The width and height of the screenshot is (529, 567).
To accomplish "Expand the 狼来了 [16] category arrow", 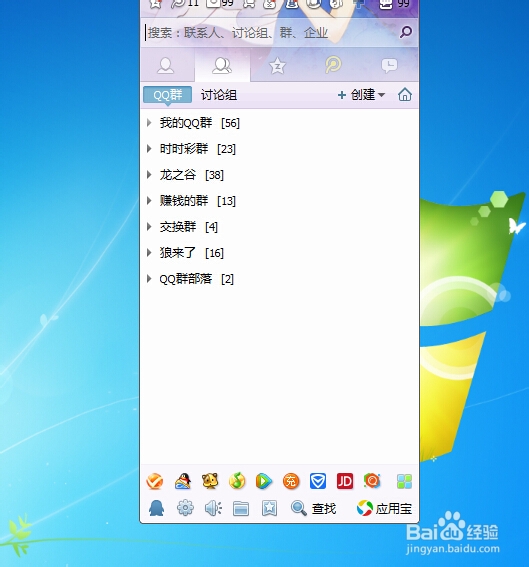I will 149,253.
